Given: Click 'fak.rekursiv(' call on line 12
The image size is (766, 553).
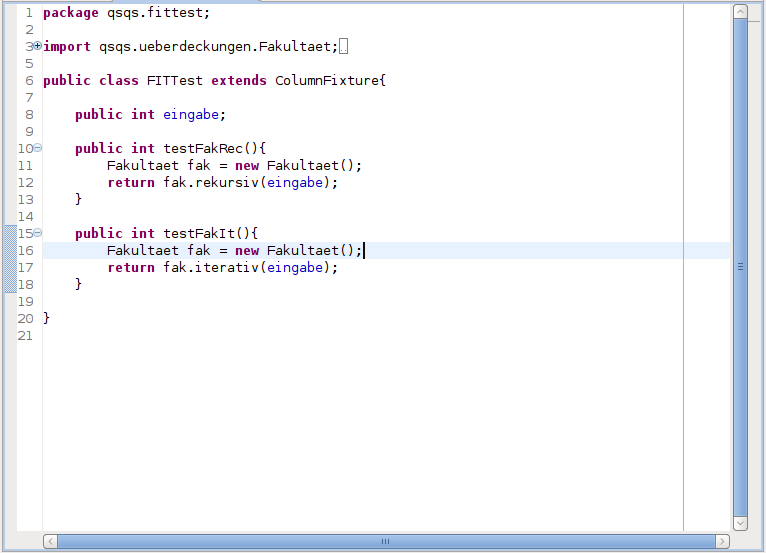Looking at the screenshot, I should pyautogui.click(x=214, y=183).
